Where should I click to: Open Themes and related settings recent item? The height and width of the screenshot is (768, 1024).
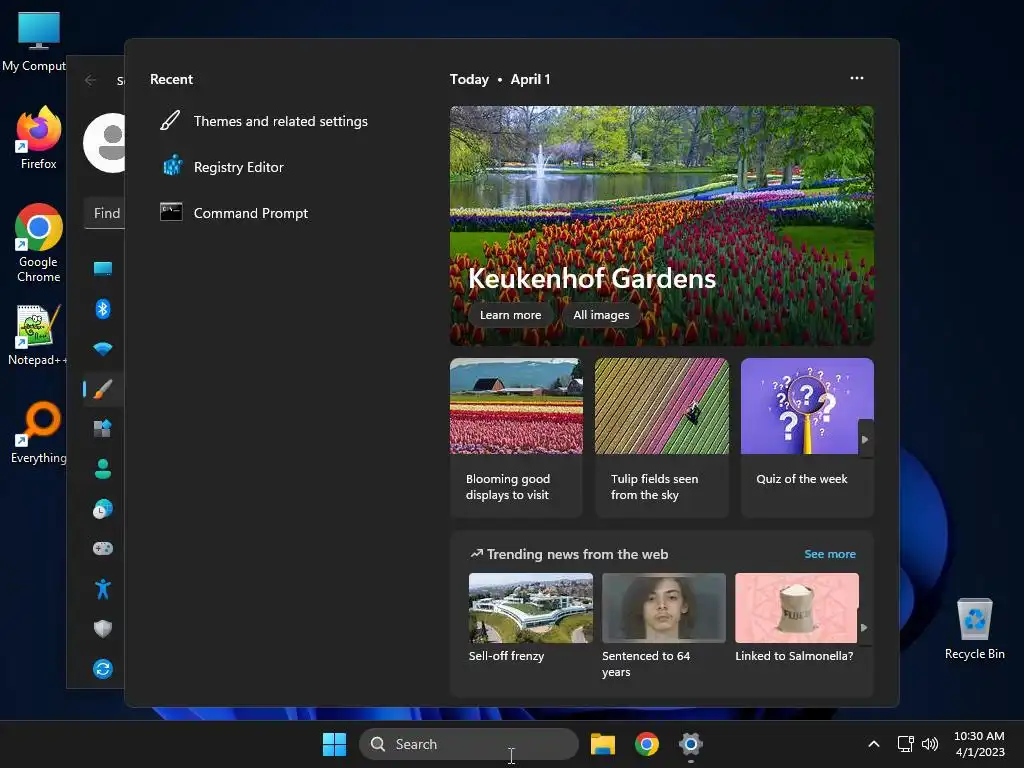click(x=264, y=121)
